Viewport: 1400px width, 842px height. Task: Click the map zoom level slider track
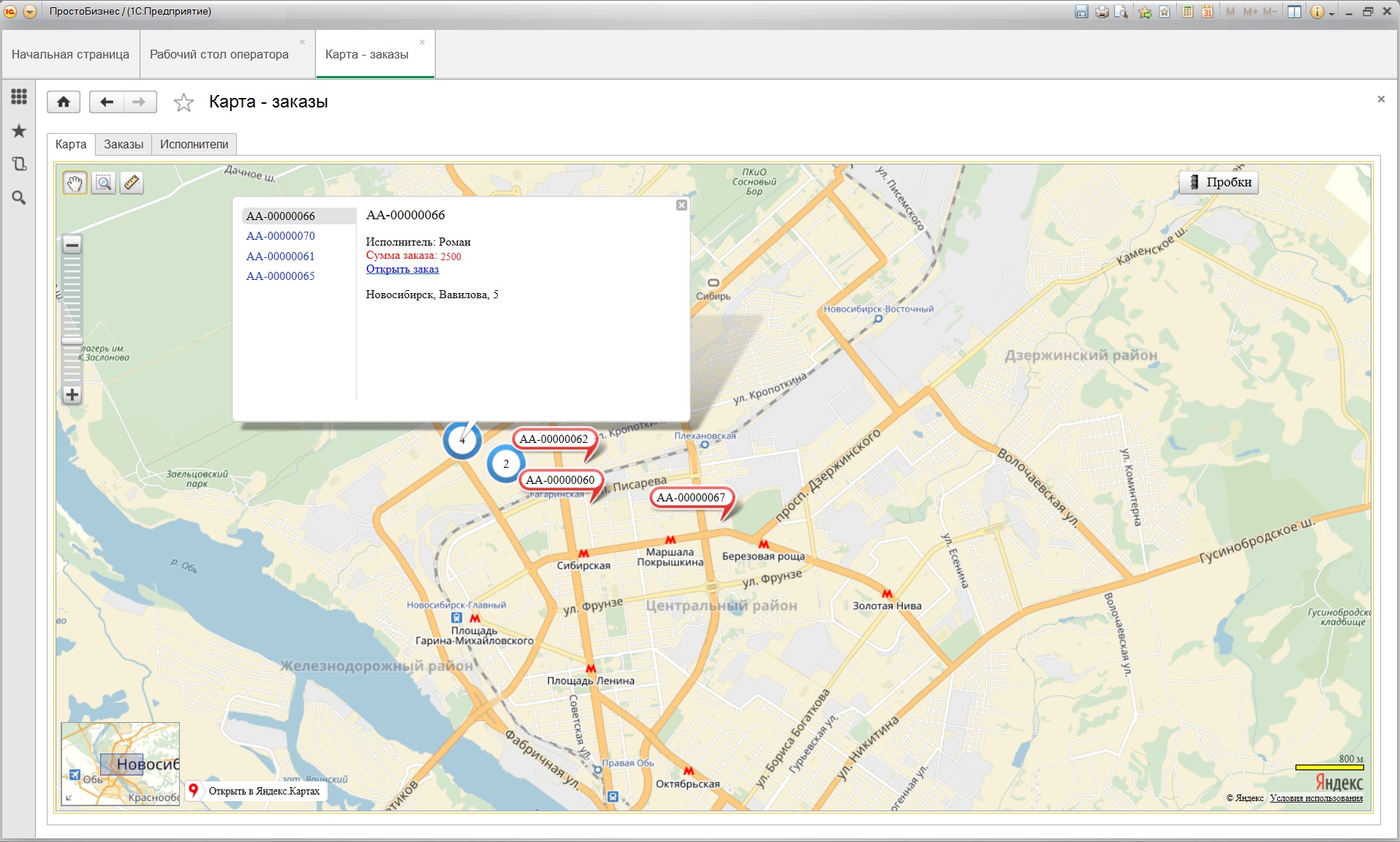pos(72,307)
